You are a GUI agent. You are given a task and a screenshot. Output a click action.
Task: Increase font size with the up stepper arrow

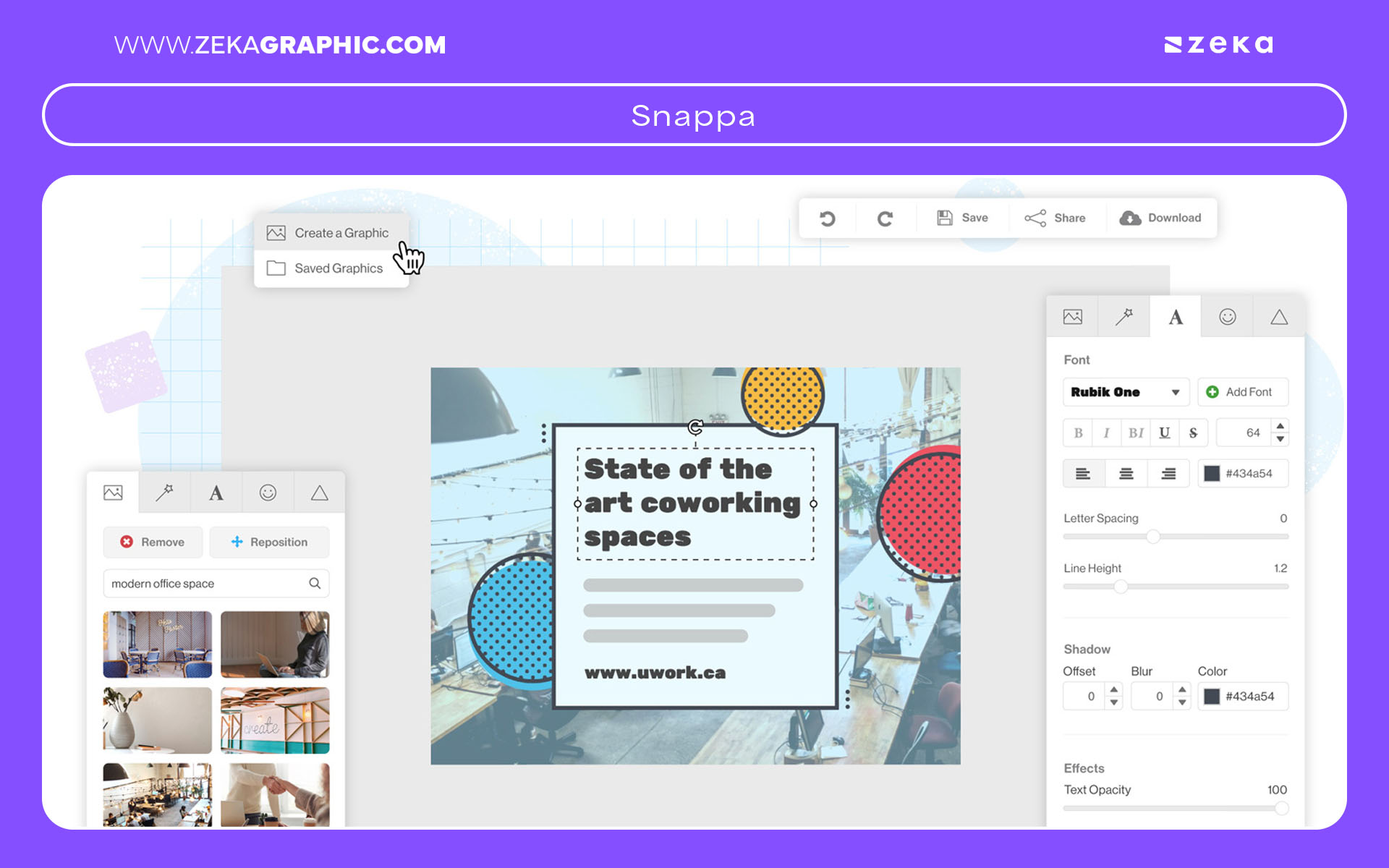click(1279, 427)
